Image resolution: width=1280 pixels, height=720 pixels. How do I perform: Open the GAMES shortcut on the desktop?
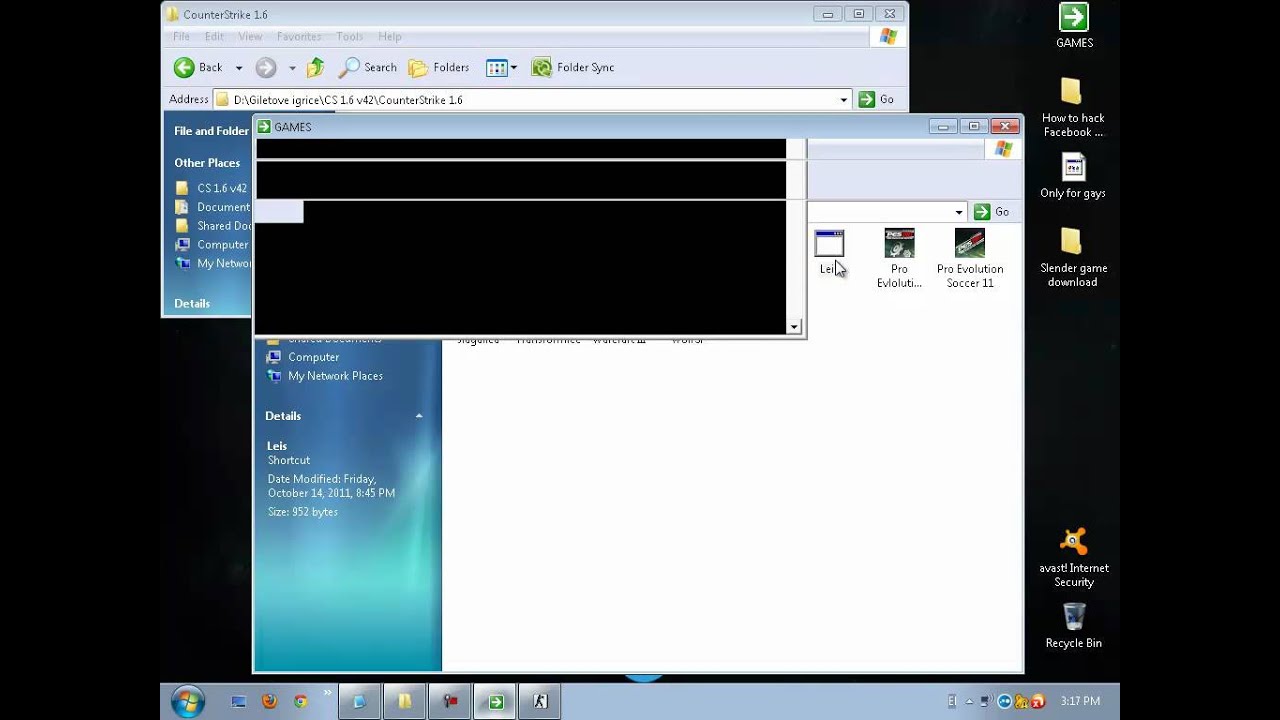1074,26
